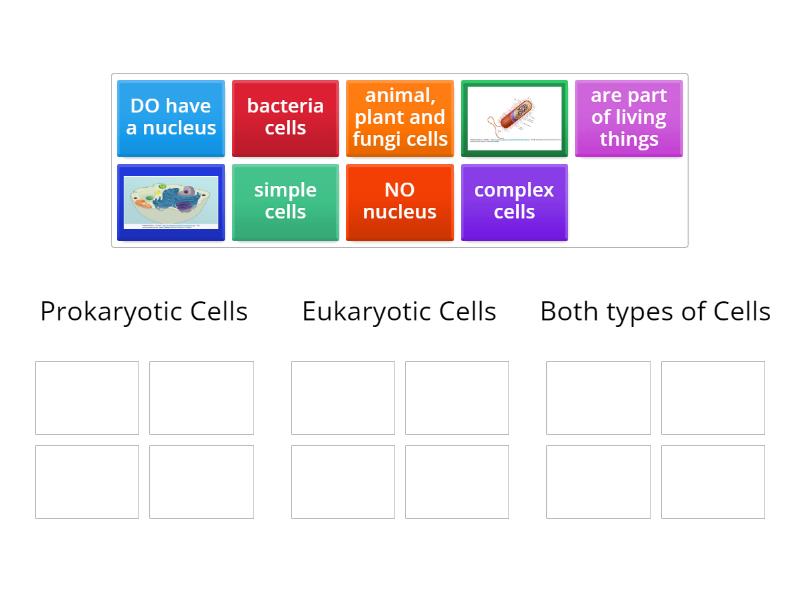This screenshot has height=600, width=800.
Task: Click the 'Both types of Cells' heading
Action: coord(655,311)
